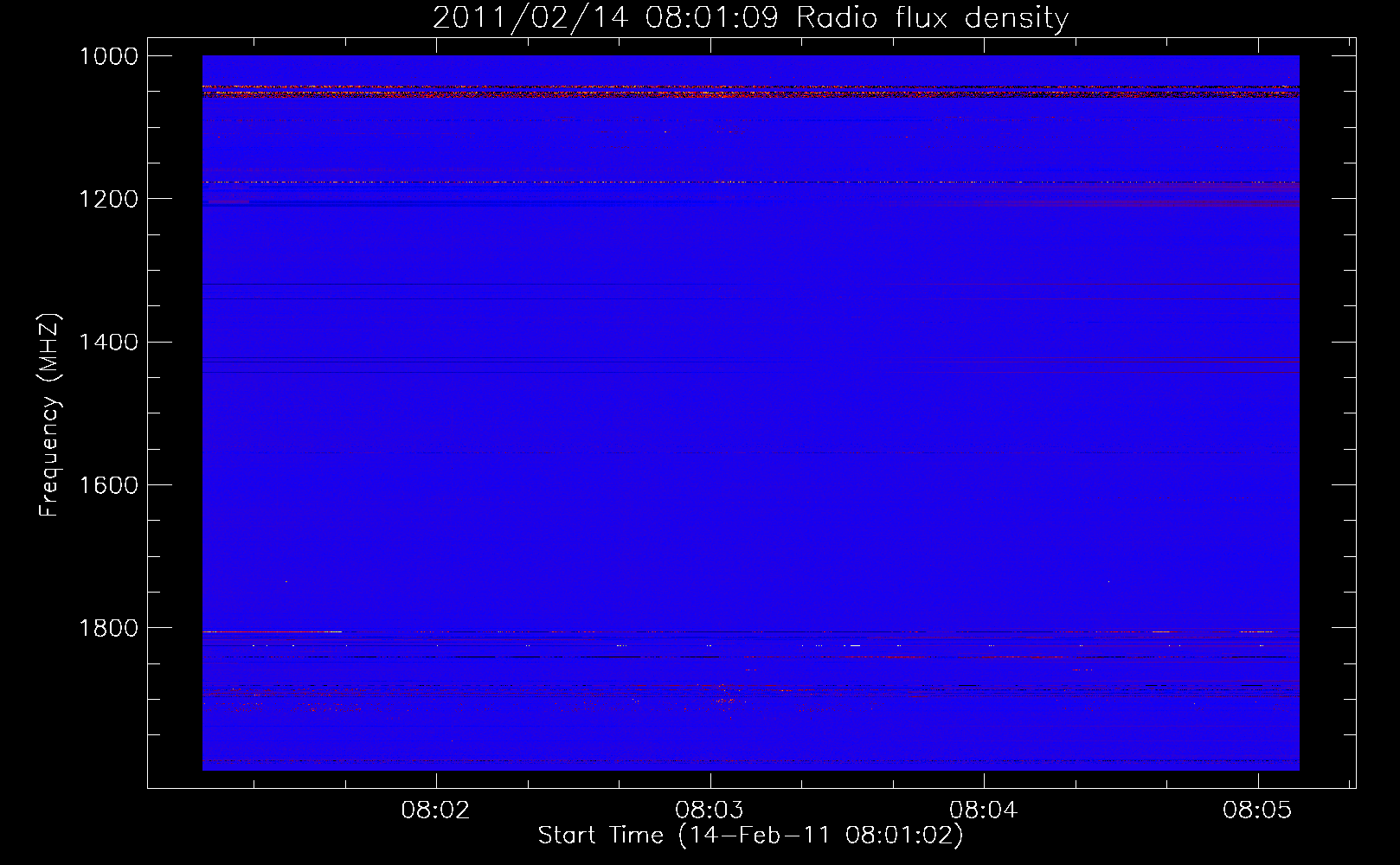The image size is (1400, 865).
Task: Click the 1600 frequency tick label
Action: click(109, 485)
